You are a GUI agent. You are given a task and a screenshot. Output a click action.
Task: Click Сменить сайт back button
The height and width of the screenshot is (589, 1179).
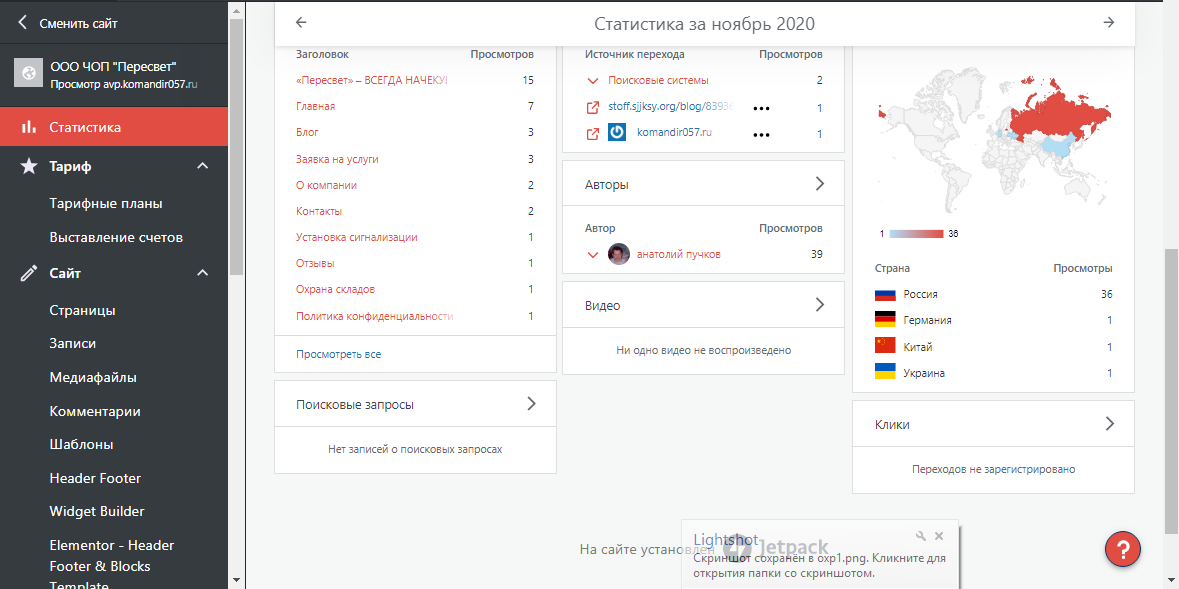point(68,23)
